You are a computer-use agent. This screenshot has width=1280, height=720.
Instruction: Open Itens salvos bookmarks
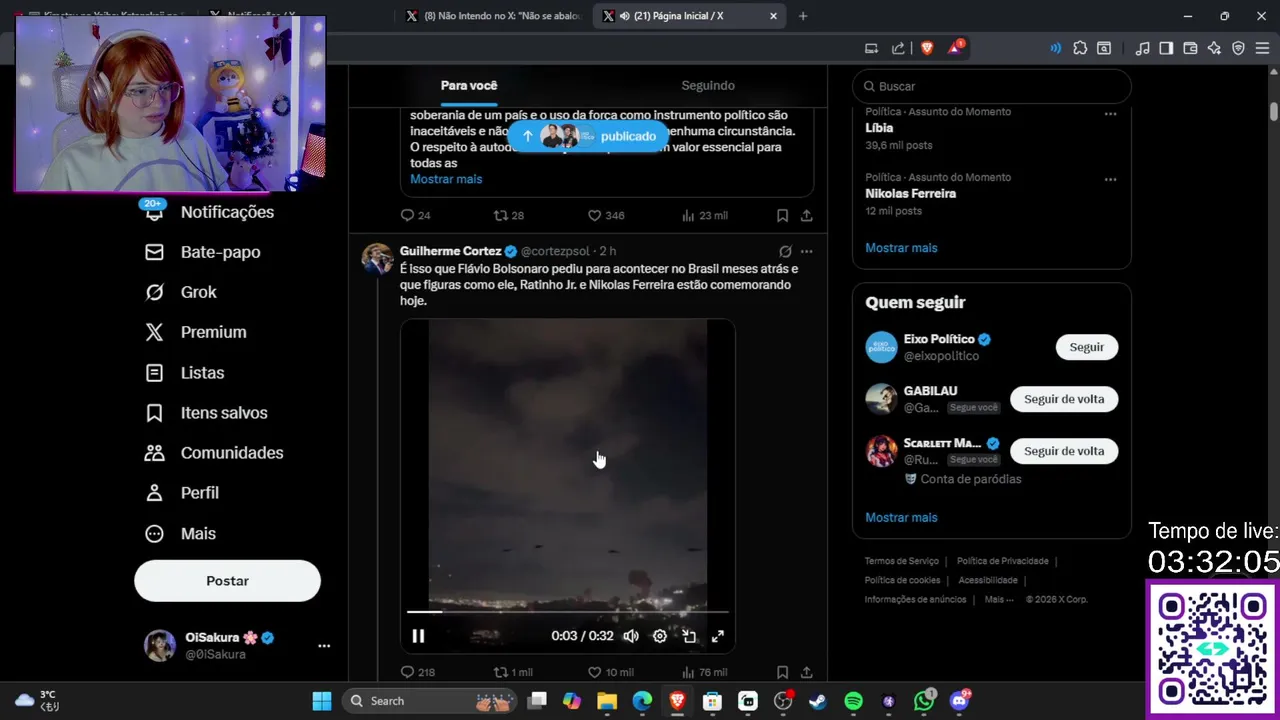(x=206, y=413)
